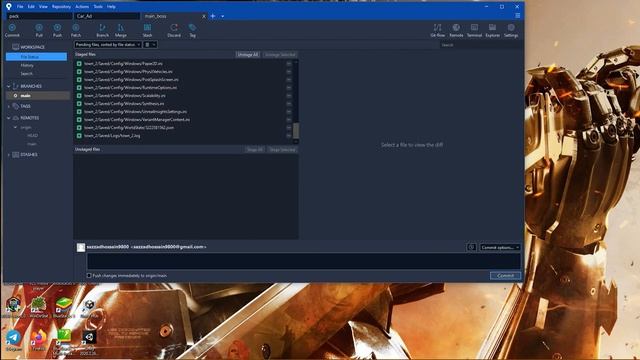Open the View menu
This screenshot has width=640, height=360.
(x=43, y=7)
